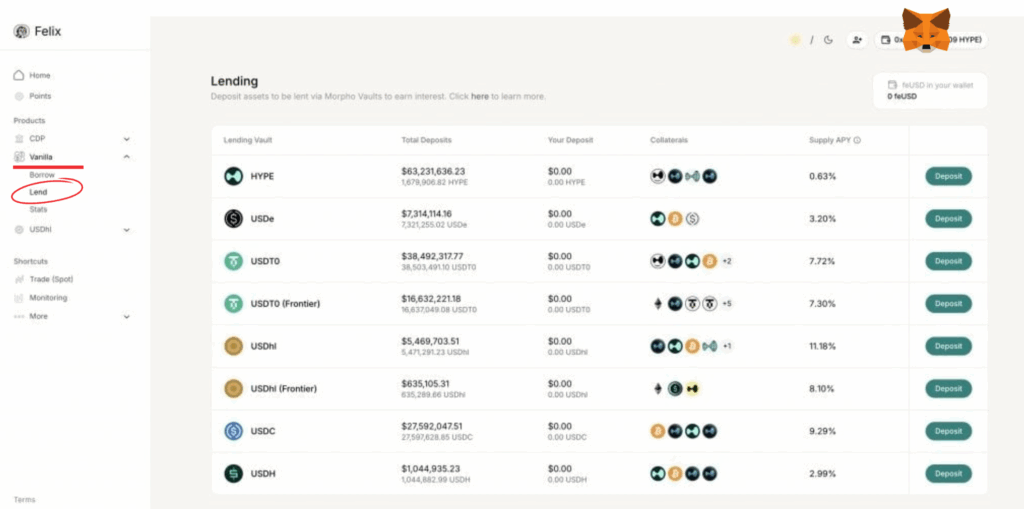Screen dimensions: 1024x509
Task: Click the MetaMask fox icon
Action: pyautogui.click(x=926, y=31)
